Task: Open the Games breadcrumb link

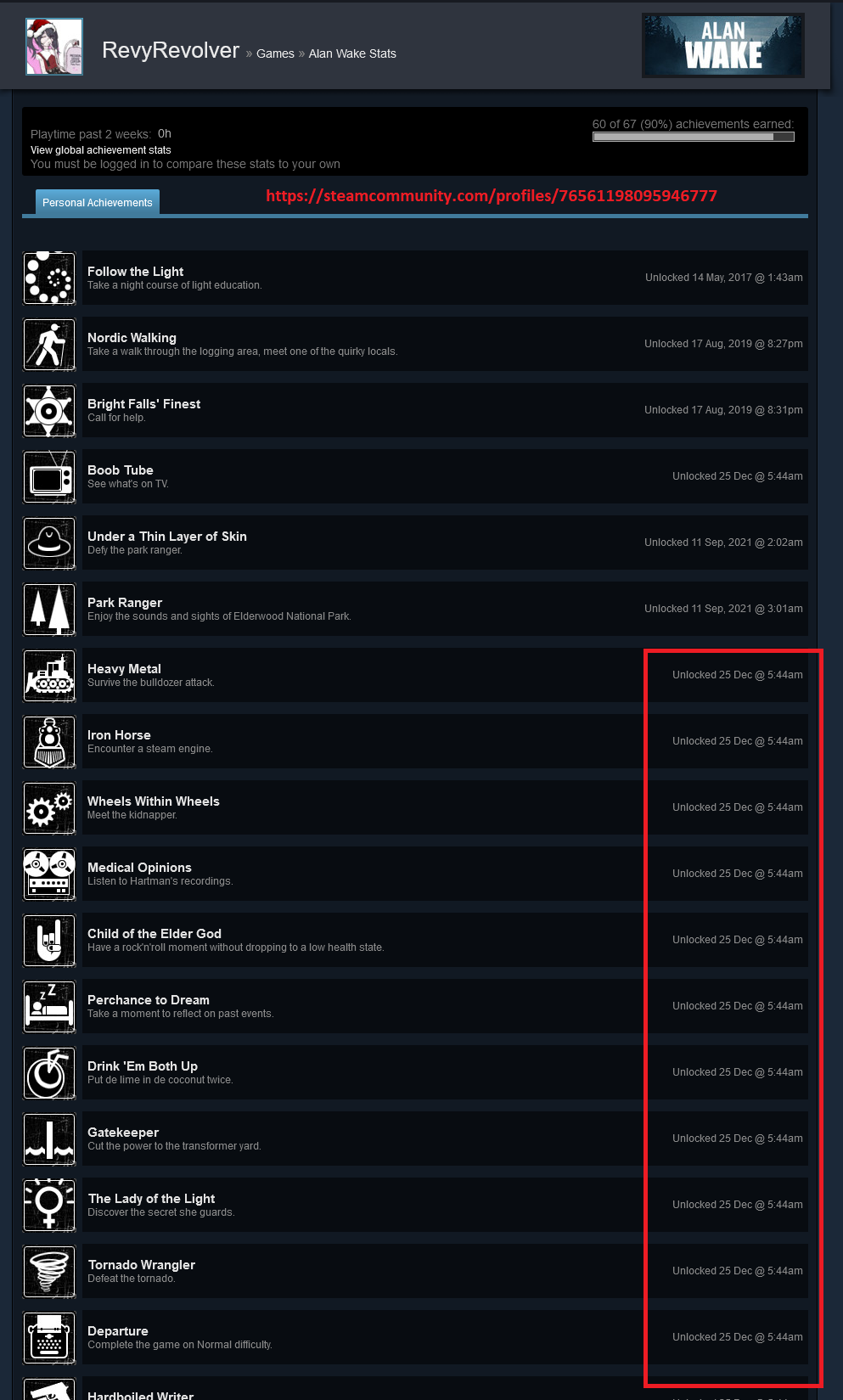Action: point(275,53)
